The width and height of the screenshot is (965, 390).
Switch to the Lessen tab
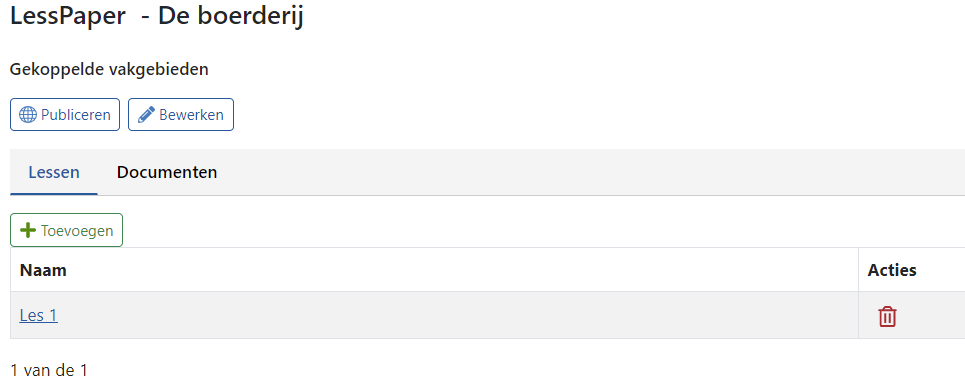pyautogui.click(x=54, y=172)
